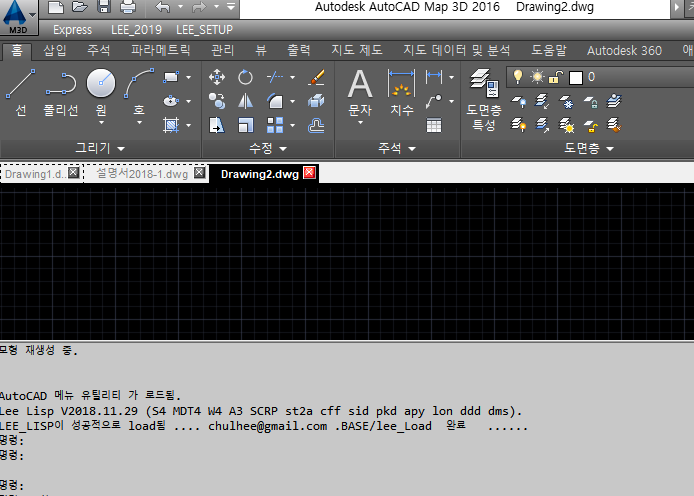Image resolution: width=694 pixels, height=496 pixels.
Task: Select the Rectangle draw tool
Action: 171,77
